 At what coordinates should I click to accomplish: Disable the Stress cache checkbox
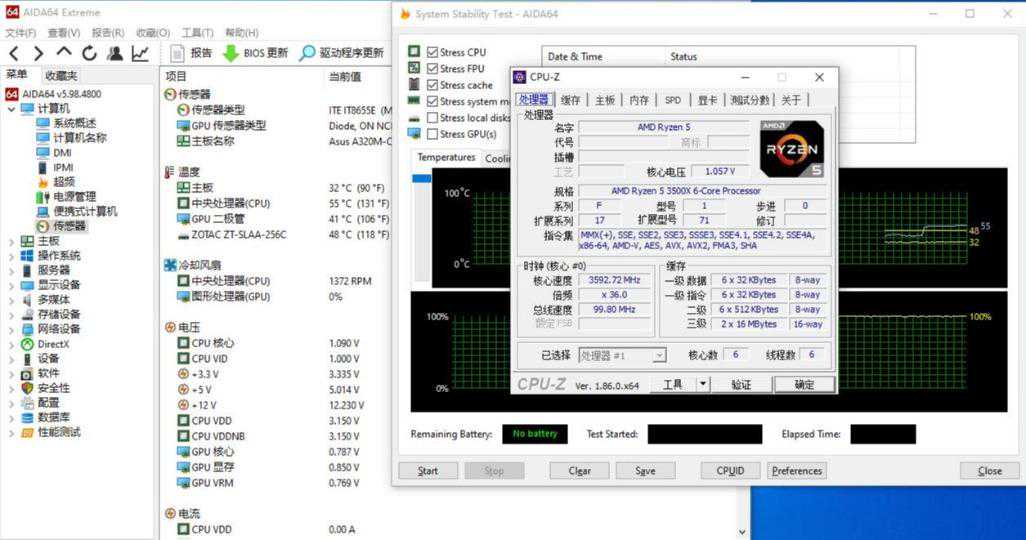[x=432, y=85]
